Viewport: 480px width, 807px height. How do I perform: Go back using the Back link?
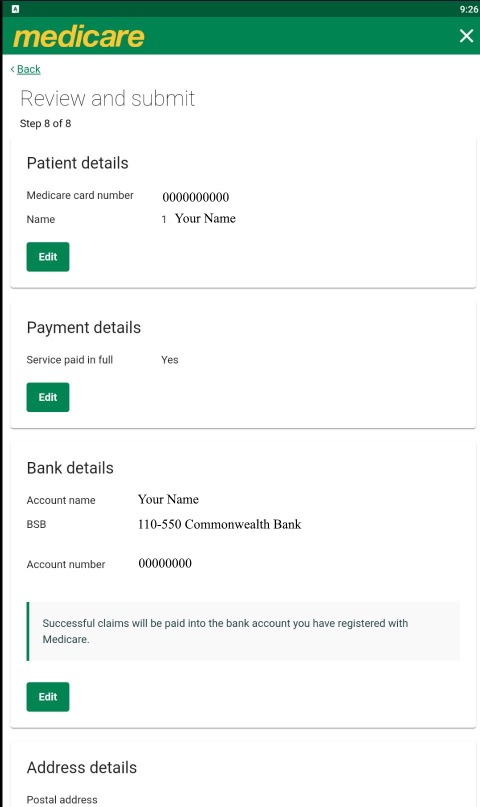pos(28,69)
